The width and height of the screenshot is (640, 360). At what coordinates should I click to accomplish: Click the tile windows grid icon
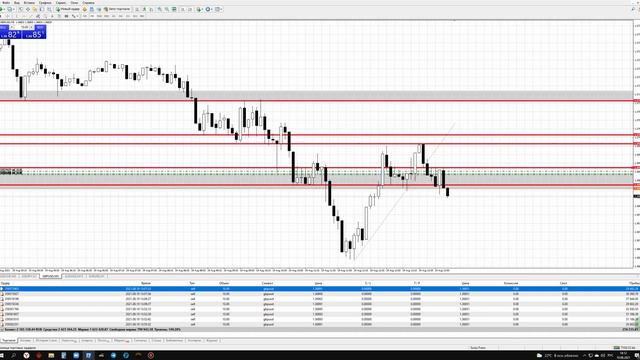(x=174, y=9)
